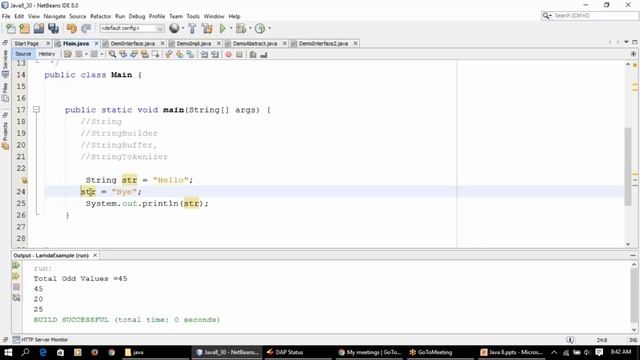The height and width of the screenshot is (360, 640).
Task: Switch to the DemoAbstract.java tab
Action: [x=255, y=43]
